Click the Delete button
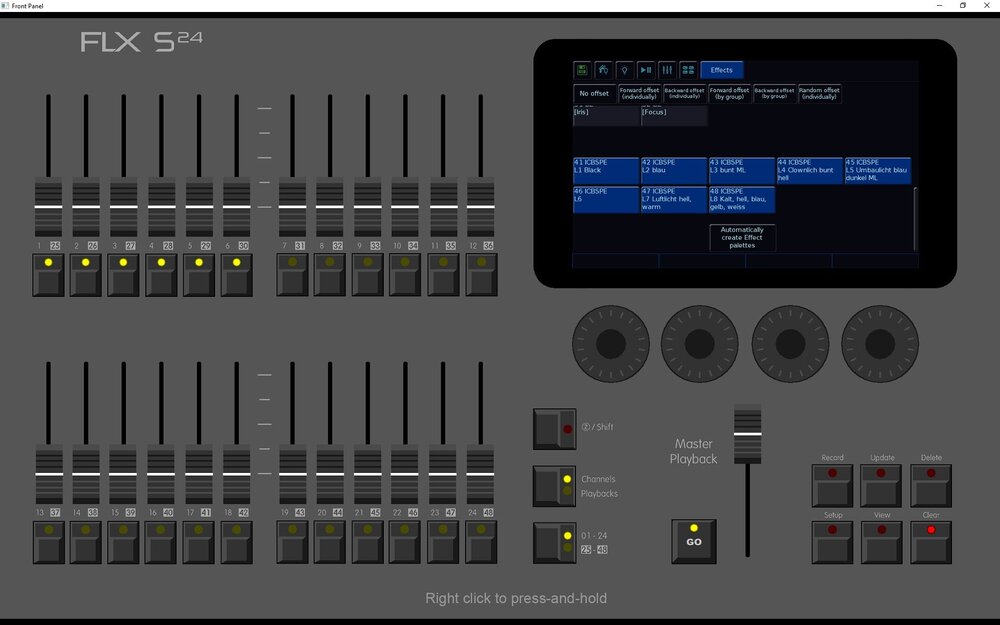Screen dimensions: 1000x625 (930, 486)
